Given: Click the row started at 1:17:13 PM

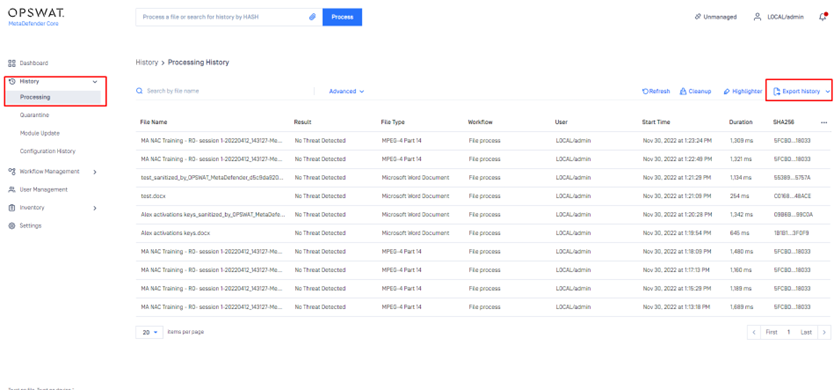Looking at the screenshot, I should 483,270.
